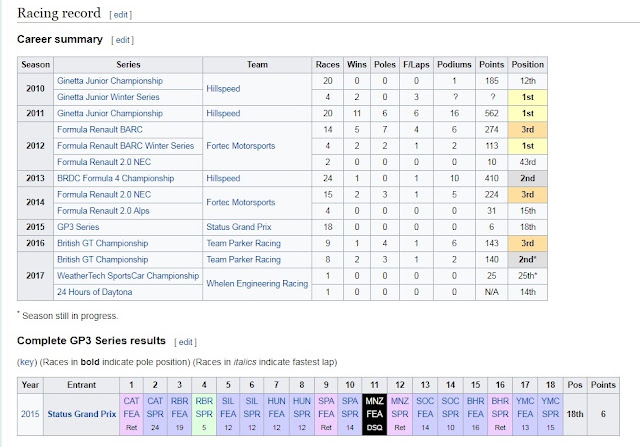Open Fortec Motorsports link for 2012
Viewport: 640px width, 447px height.
point(241,146)
